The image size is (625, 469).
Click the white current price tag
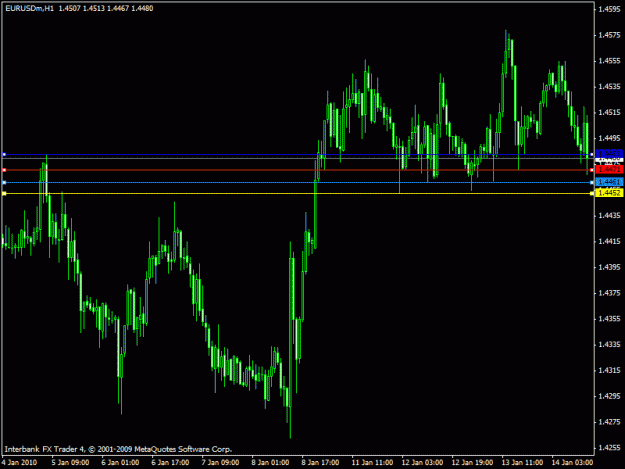coord(609,159)
